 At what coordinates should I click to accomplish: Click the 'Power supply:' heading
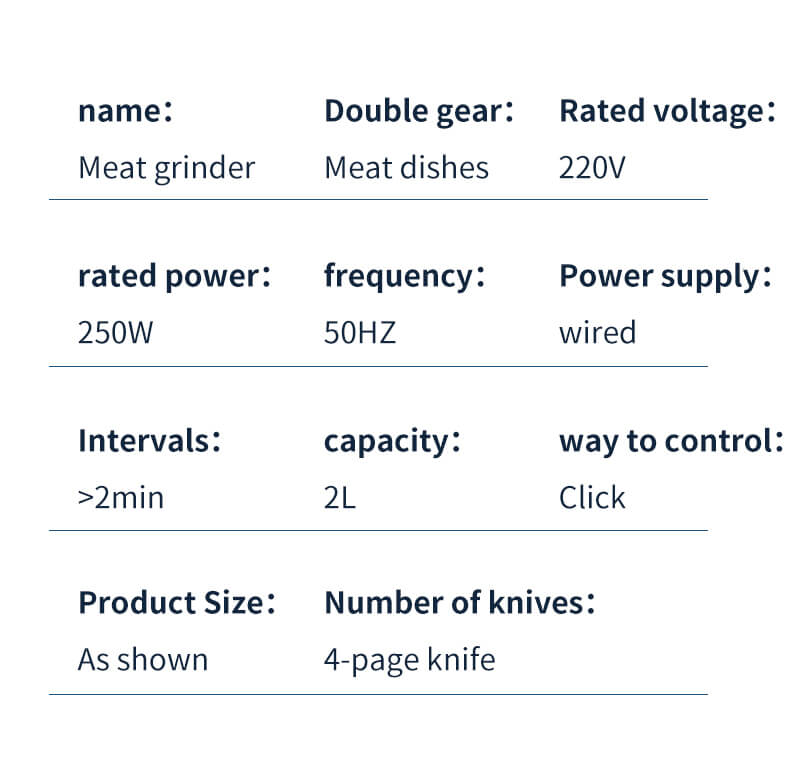pos(665,276)
